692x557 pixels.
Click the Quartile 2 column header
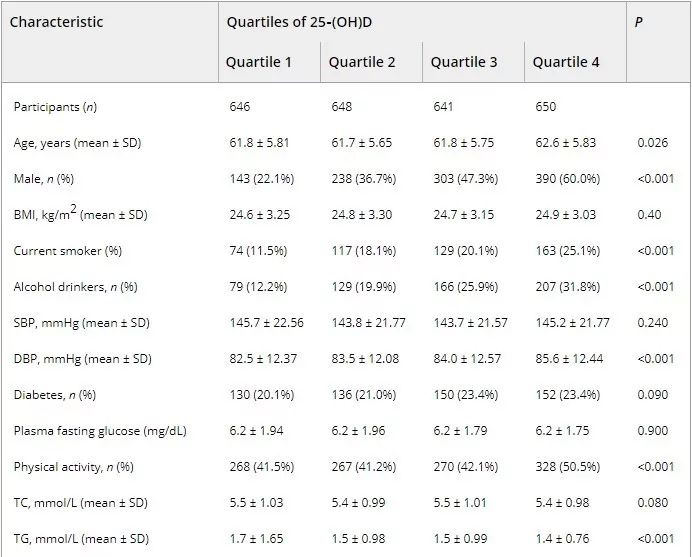click(362, 62)
